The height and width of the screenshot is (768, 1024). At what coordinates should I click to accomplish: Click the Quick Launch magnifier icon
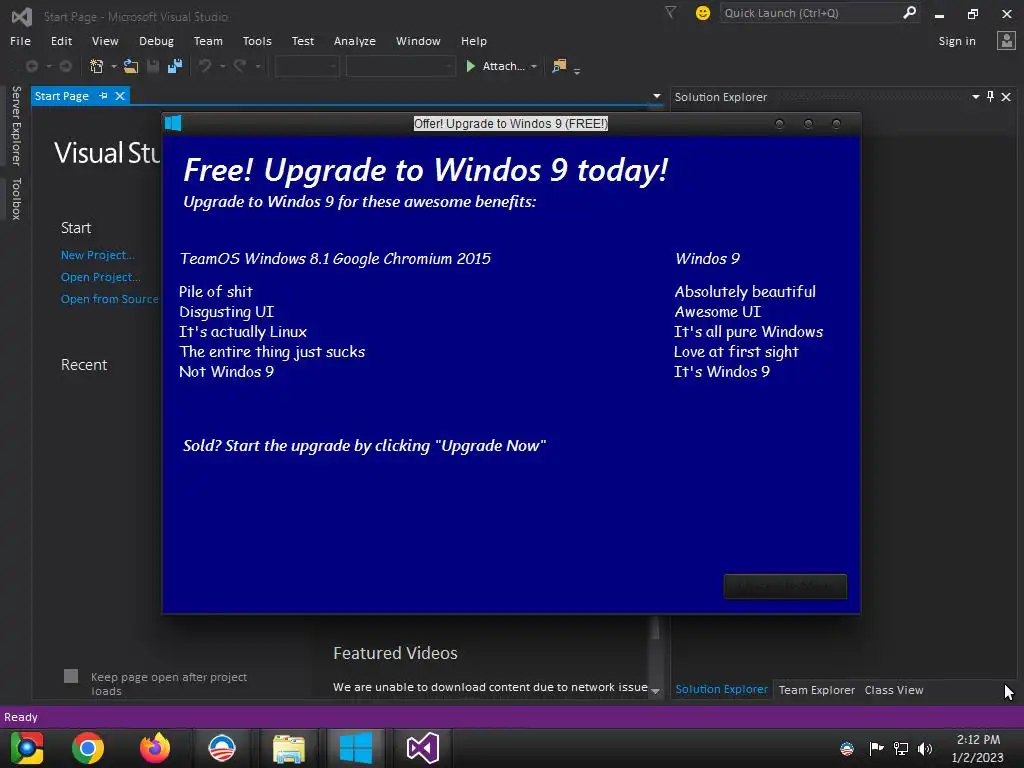909,12
